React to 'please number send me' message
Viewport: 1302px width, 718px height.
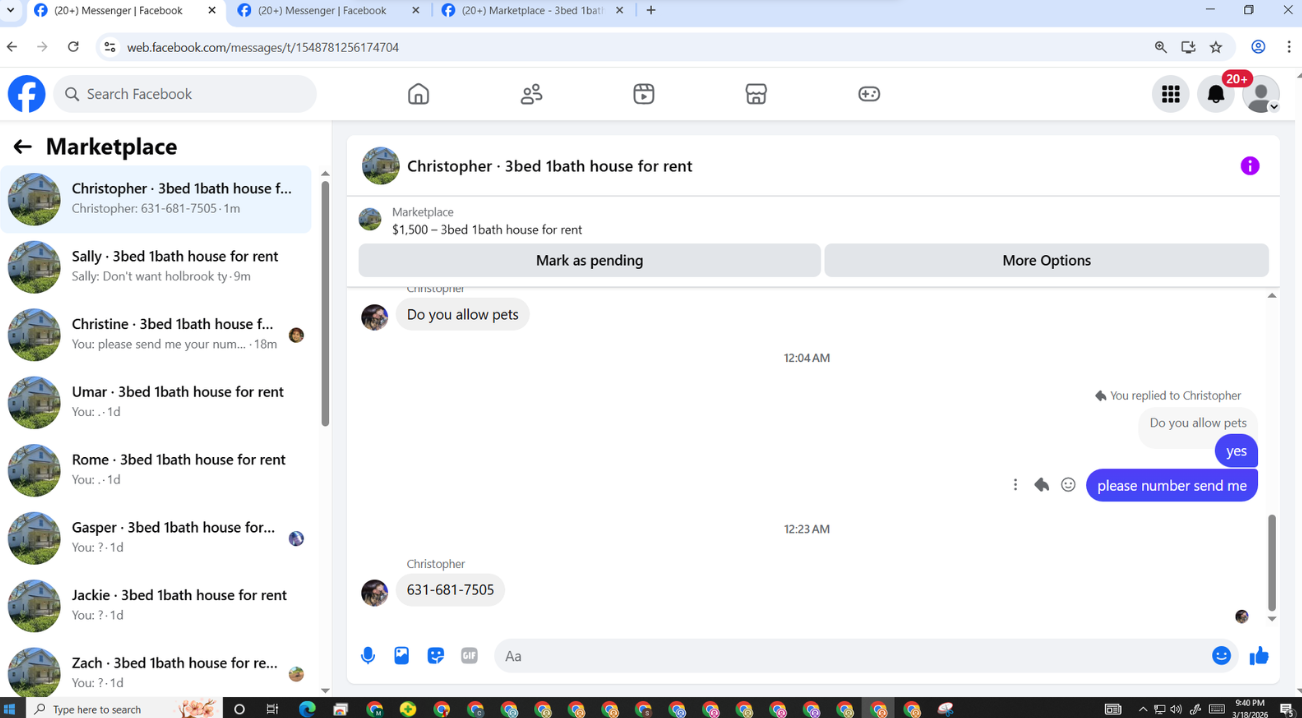1068,485
